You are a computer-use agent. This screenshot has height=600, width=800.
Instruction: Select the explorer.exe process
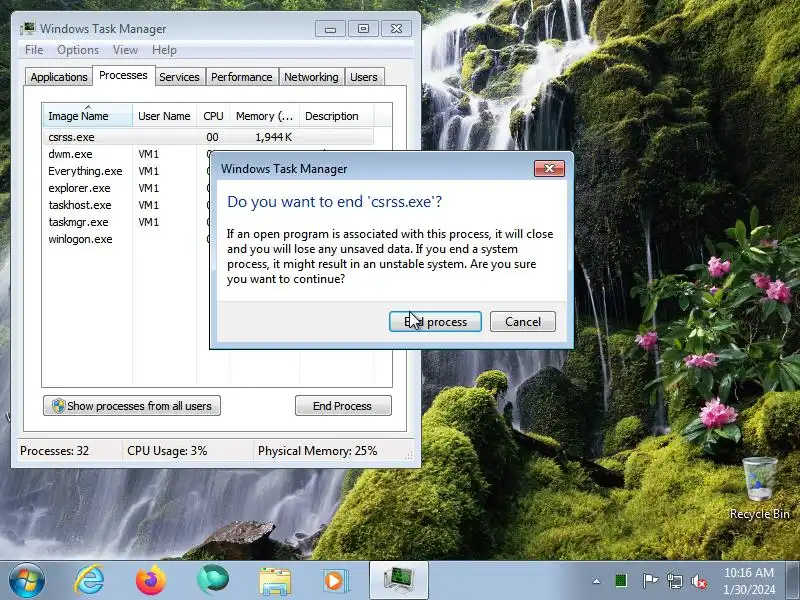[79, 188]
